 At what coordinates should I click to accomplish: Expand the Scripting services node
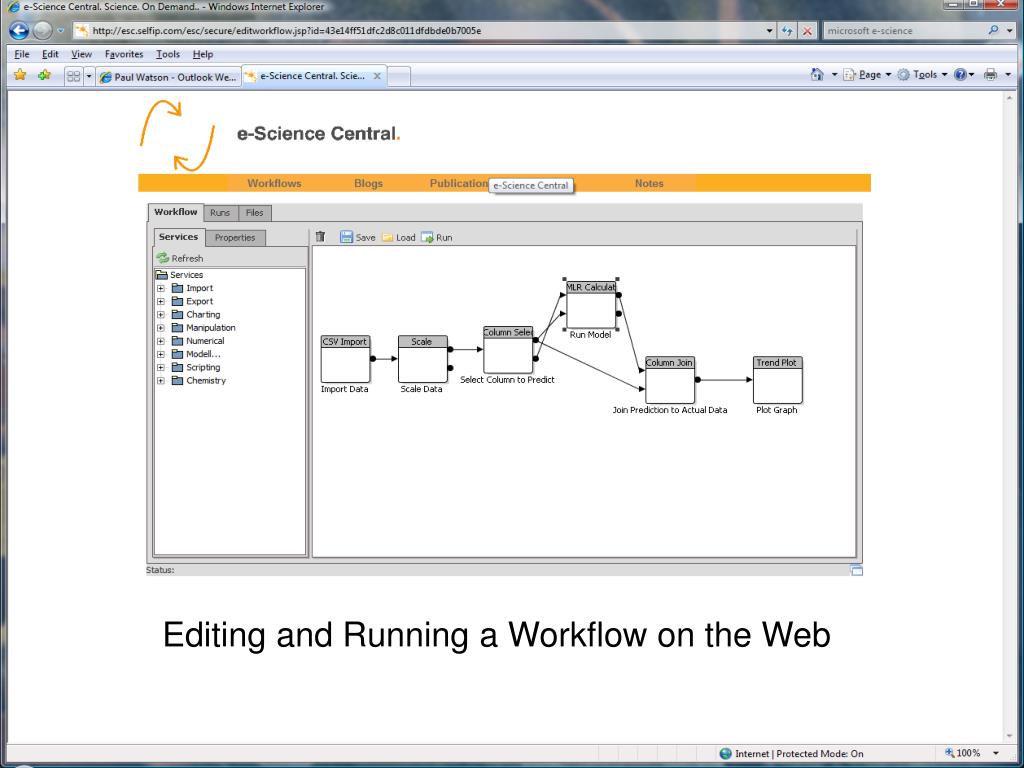point(161,367)
